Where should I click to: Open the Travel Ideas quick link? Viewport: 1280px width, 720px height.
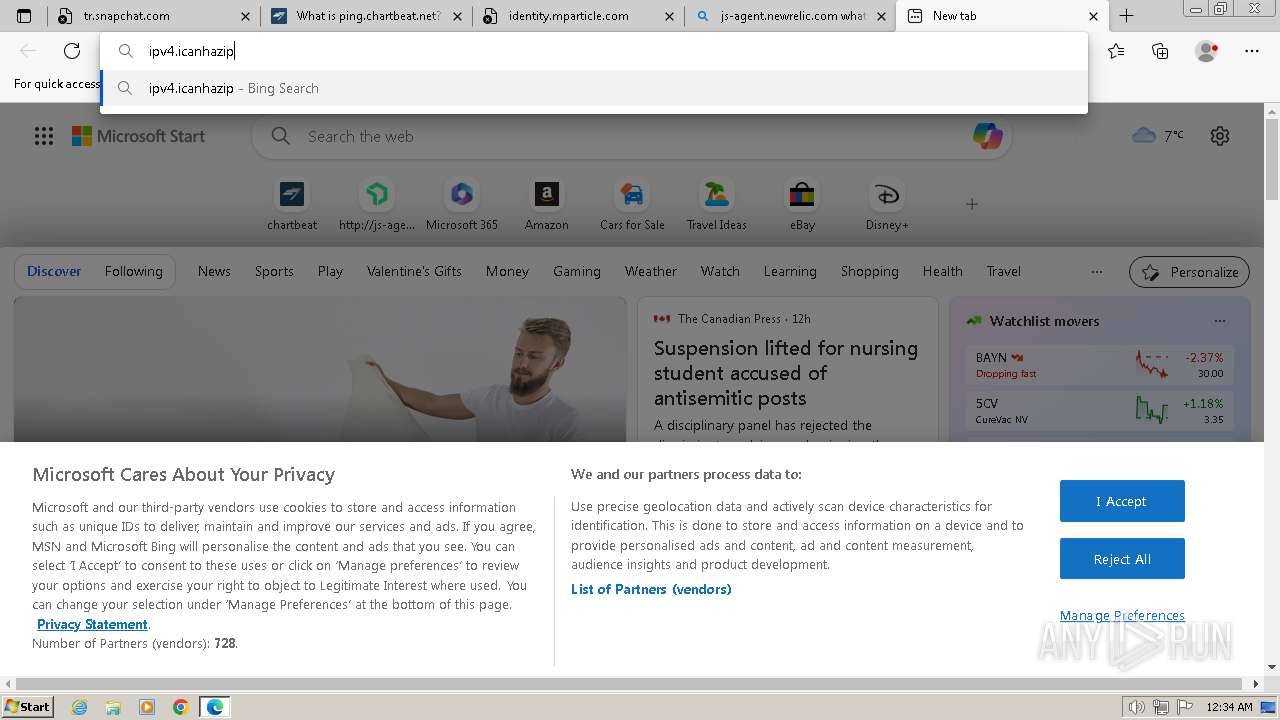(x=716, y=205)
